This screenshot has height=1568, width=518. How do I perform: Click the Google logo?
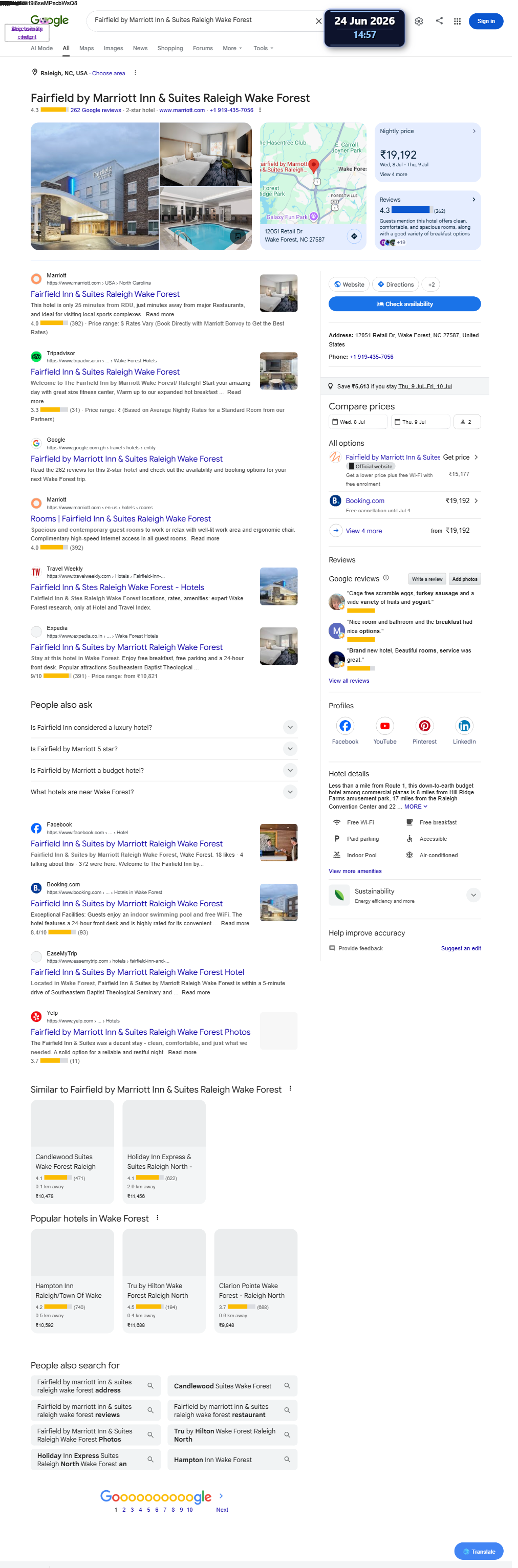tap(49, 20)
